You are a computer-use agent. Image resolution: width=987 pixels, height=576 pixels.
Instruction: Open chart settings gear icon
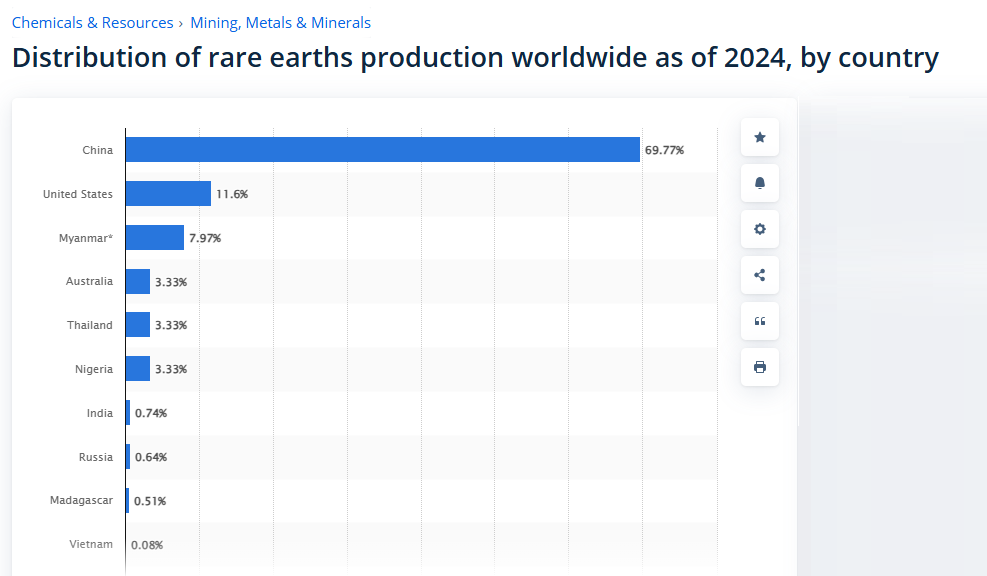[759, 229]
